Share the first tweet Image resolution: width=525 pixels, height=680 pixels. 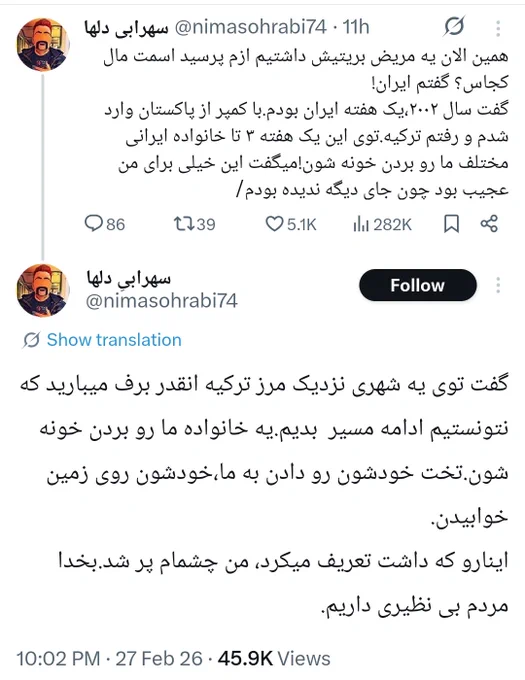click(x=489, y=224)
